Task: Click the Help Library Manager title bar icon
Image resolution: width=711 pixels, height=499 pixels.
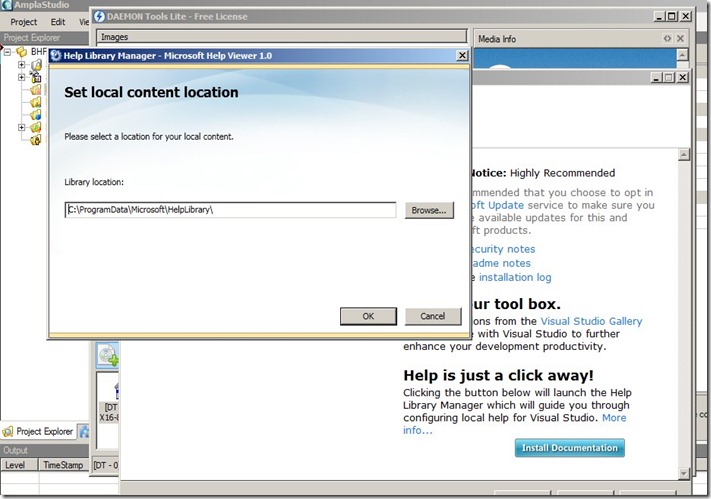Action: coord(56,55)
